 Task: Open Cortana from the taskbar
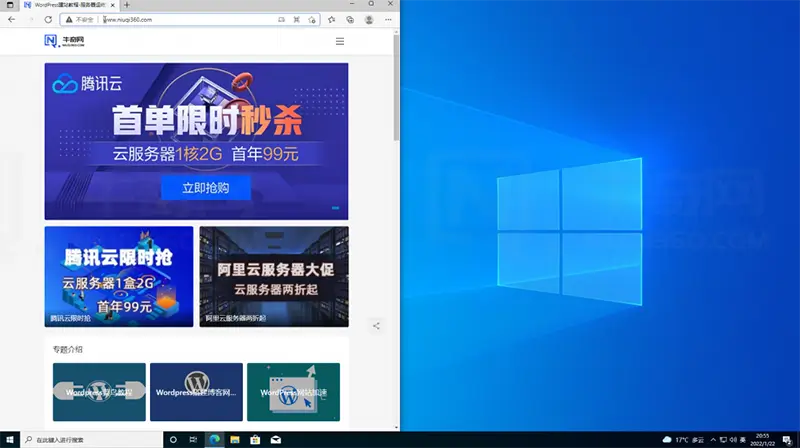pyautogui.click(x=173, y=439)
